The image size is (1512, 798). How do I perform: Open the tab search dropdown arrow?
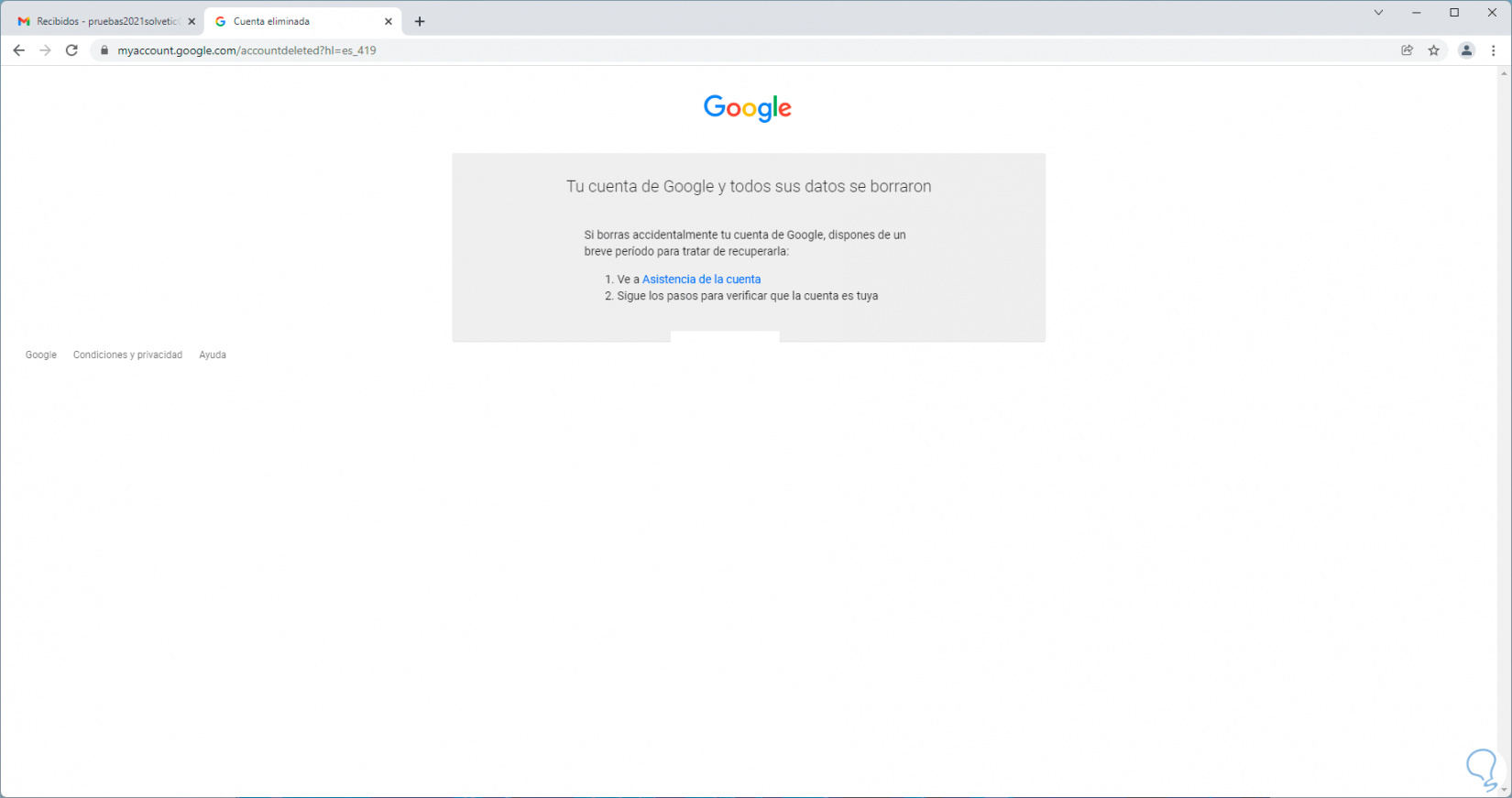click(x=1378, y=13)
